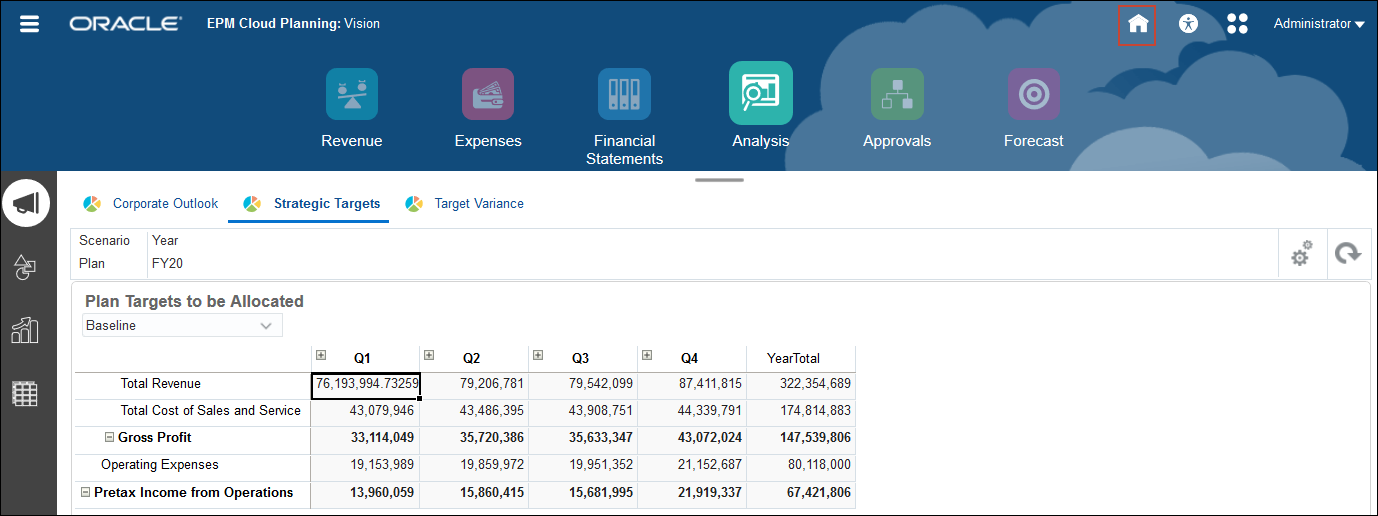Select Total Revenue Q4 value 87,411,815
This screenshot has width=1378, height=516.
(692, 384)
